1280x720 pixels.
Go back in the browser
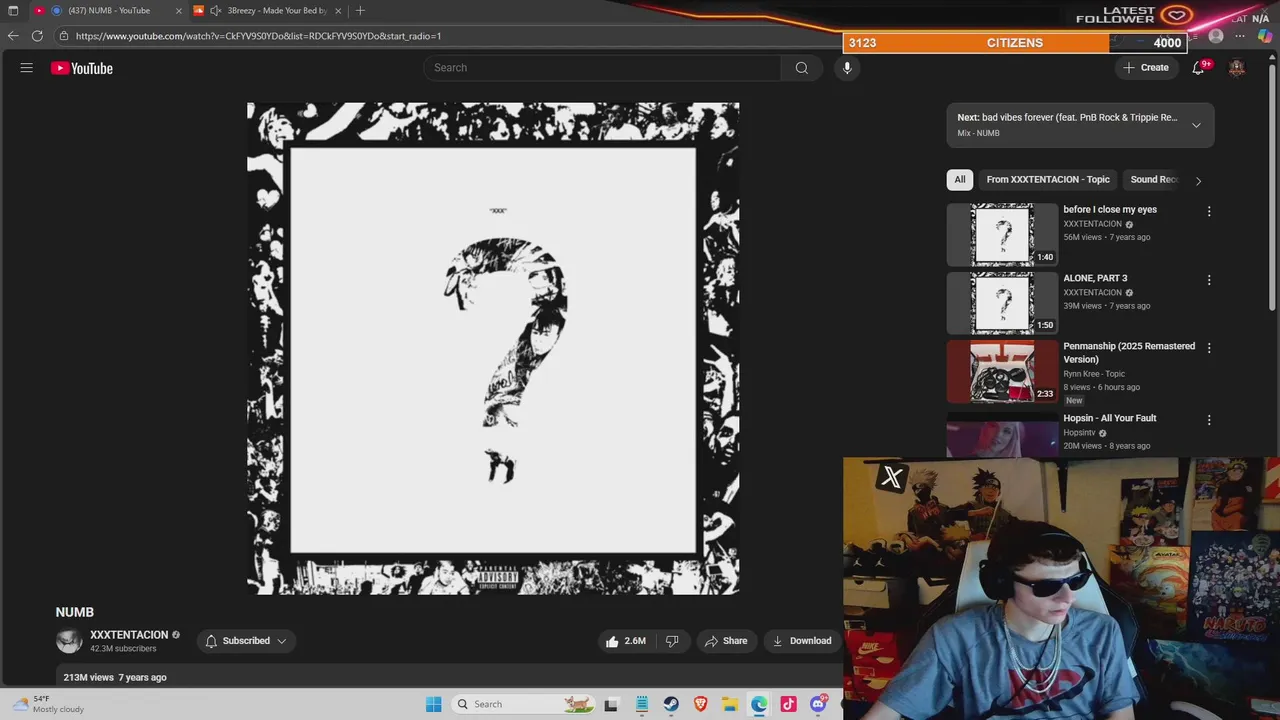13,36
